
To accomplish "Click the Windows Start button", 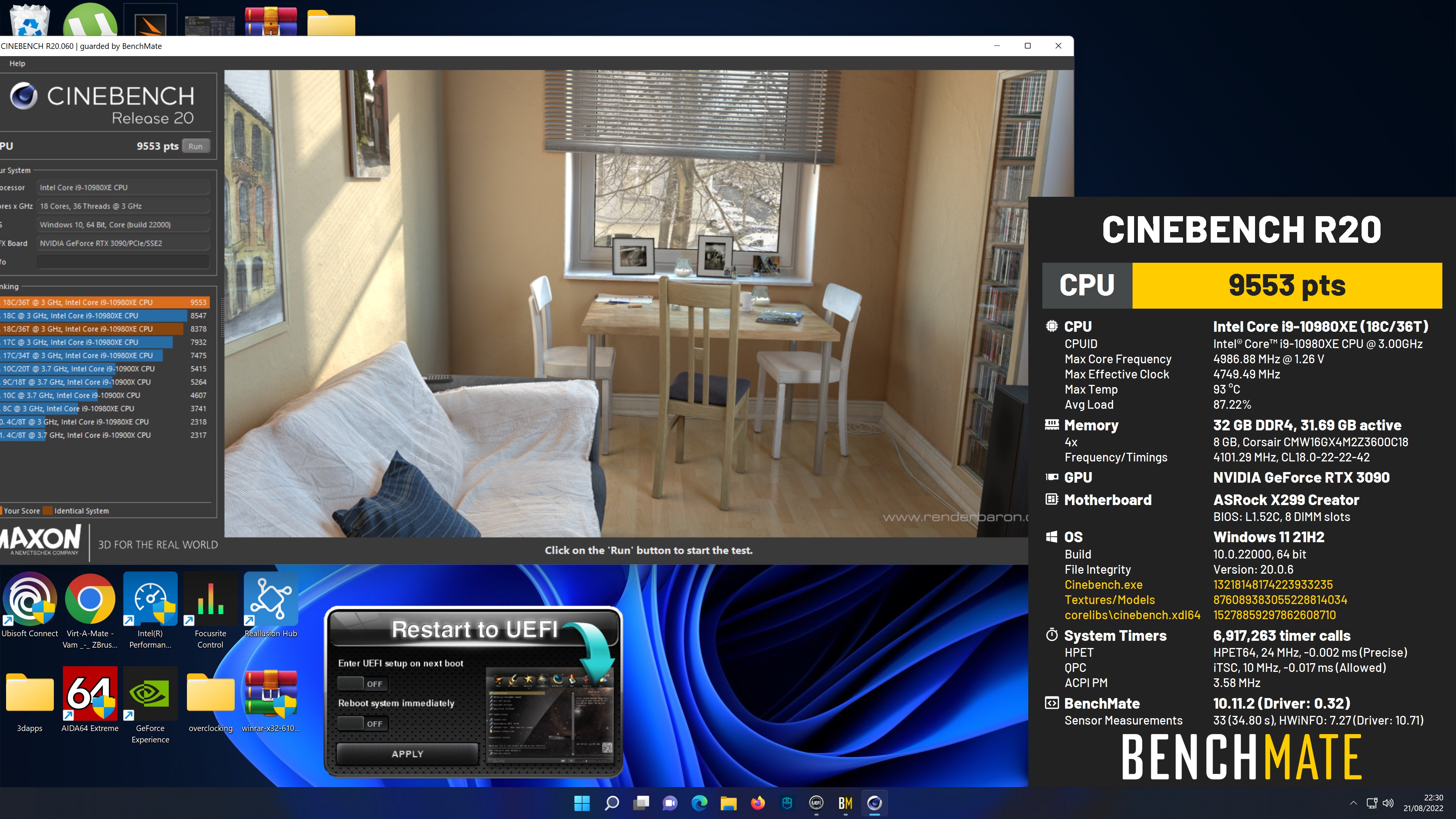I will click(582, 803).
